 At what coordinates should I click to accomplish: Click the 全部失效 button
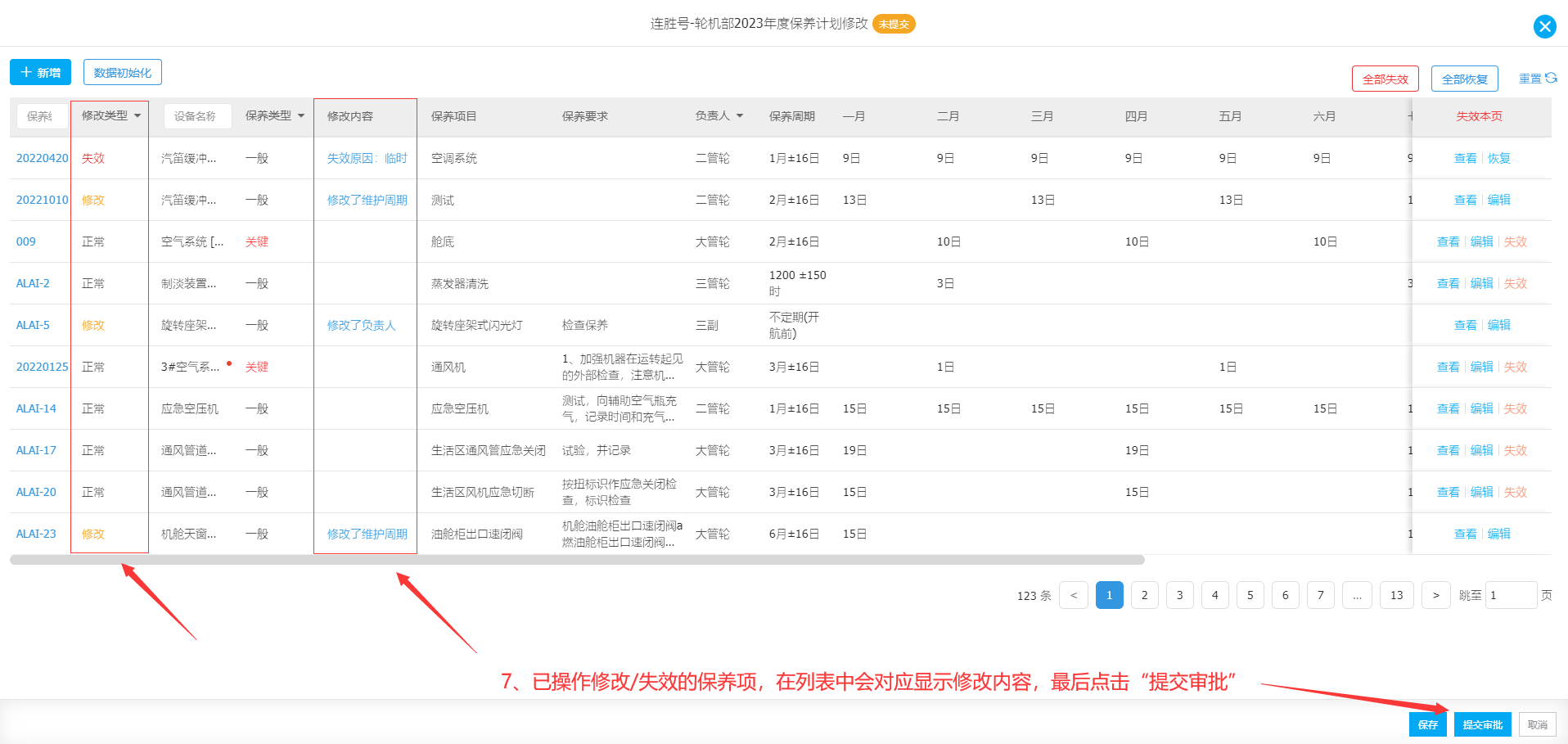tap(1386, 79)
